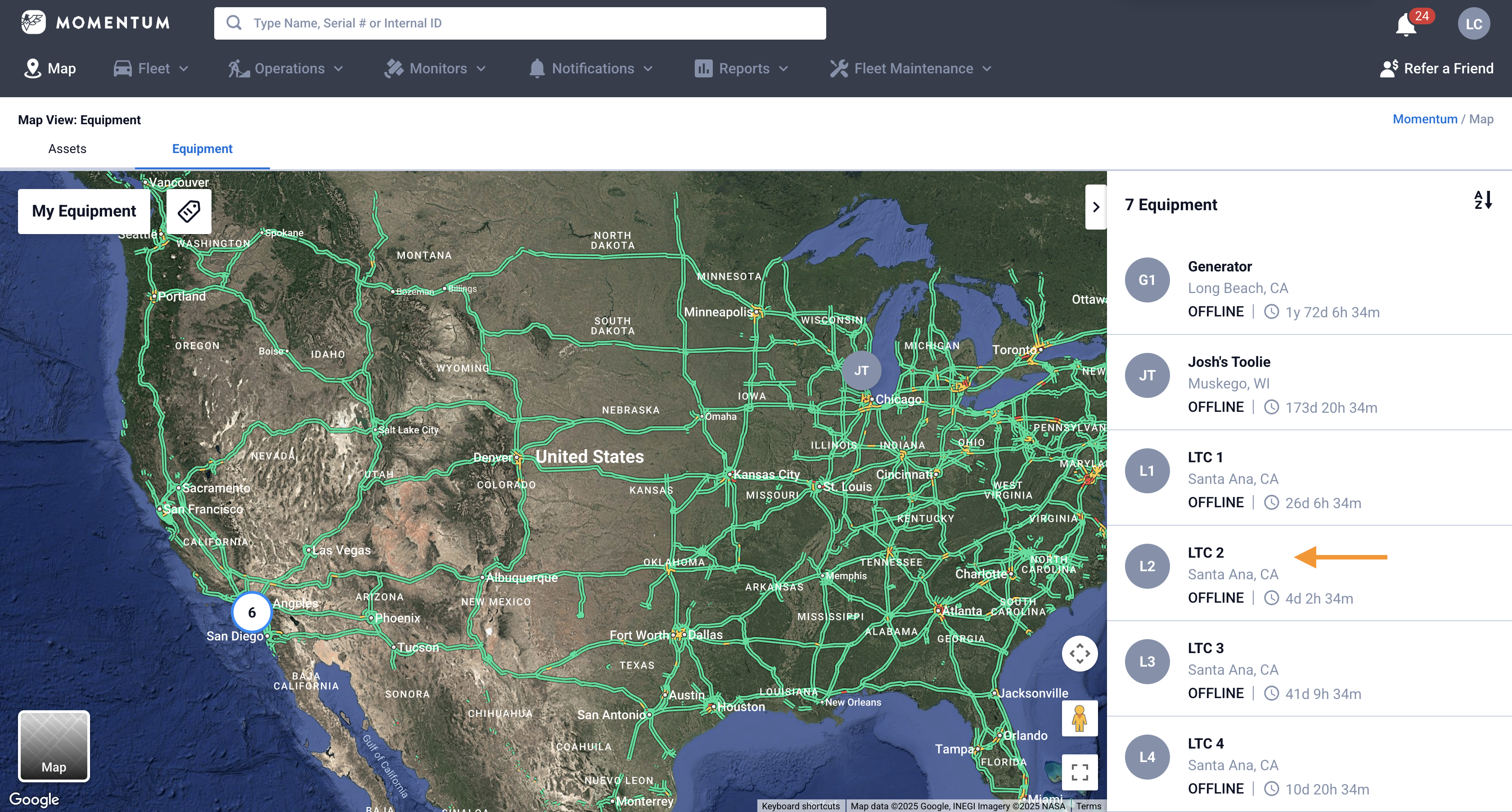Click the map recenter crosshair icon
The height and width of the screenshot is (812, 1512).
[1080, 654]
